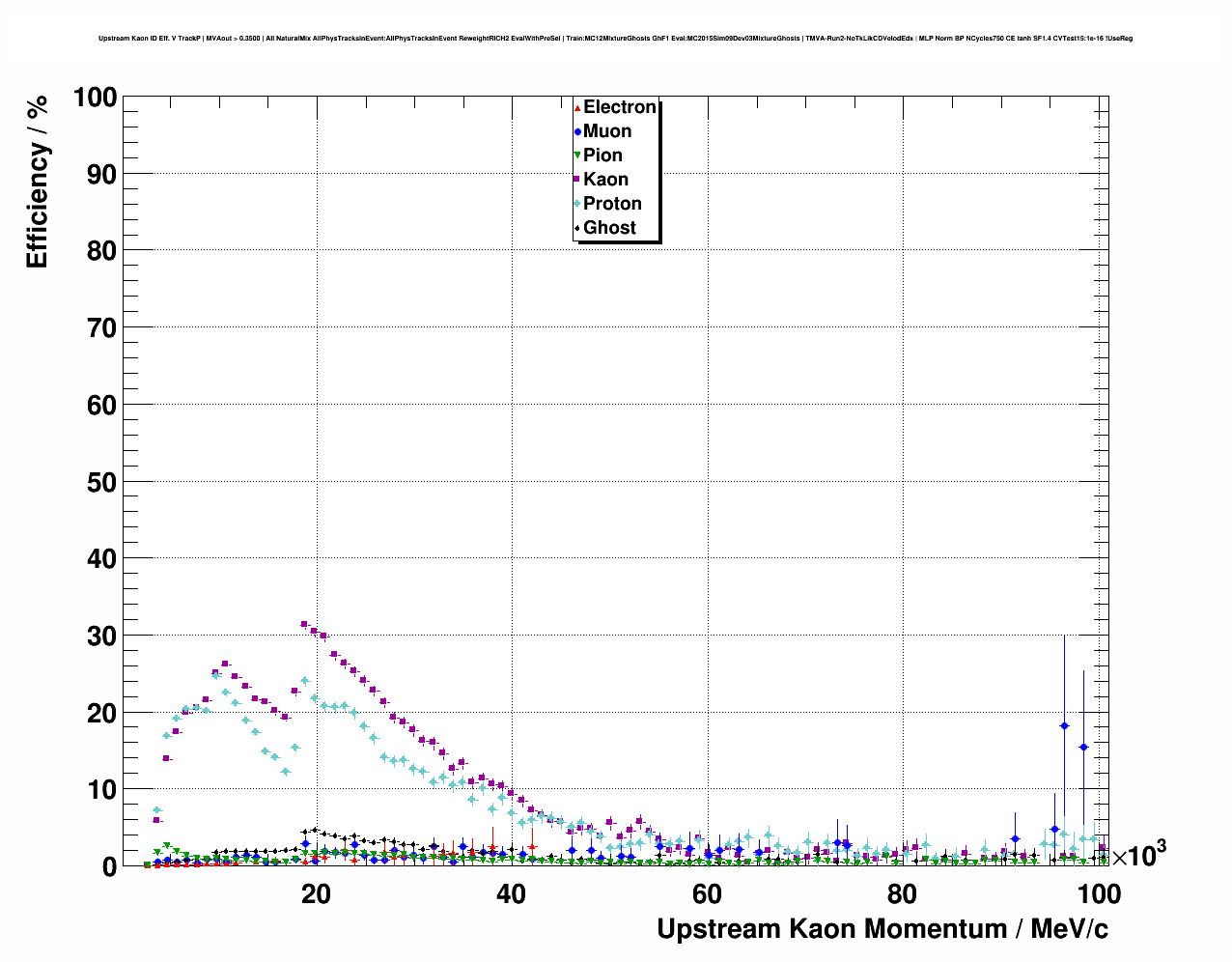Select the Electron legend label
This screenshot has width=1232, height=962.
[x=620, y=107]
